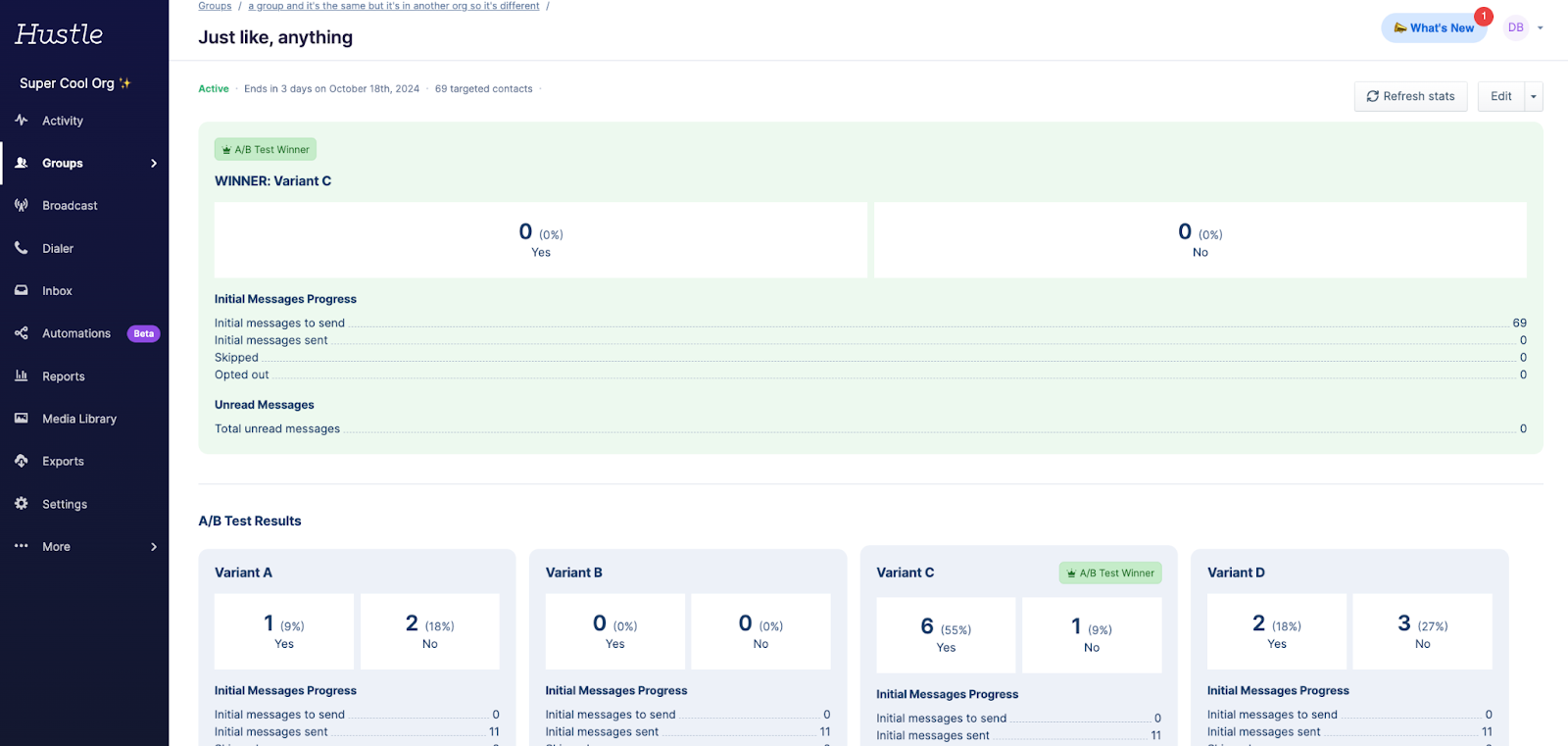Open the Inbox tray icon
The height and width of the screenshot is (746, 1568).
click(22, 291)
